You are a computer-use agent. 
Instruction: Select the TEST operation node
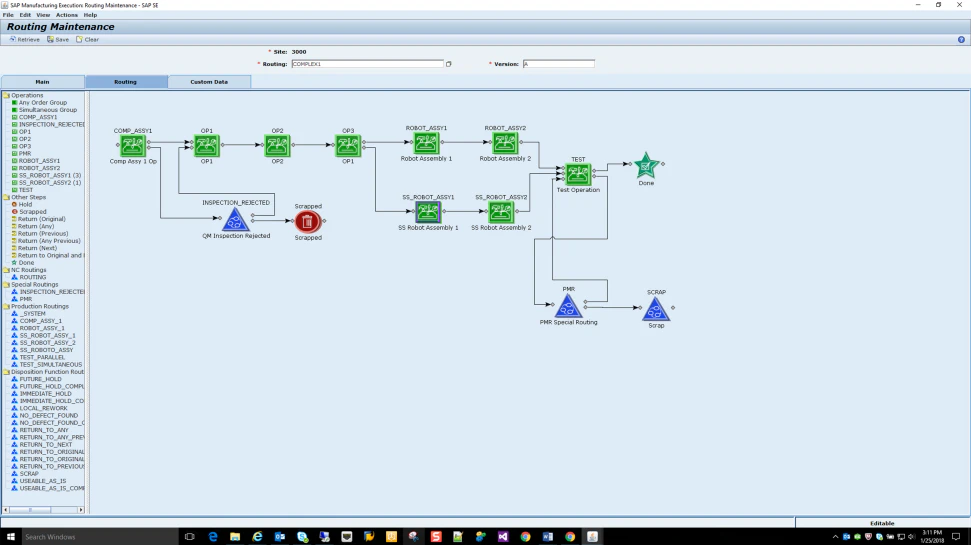pos(578,175)
